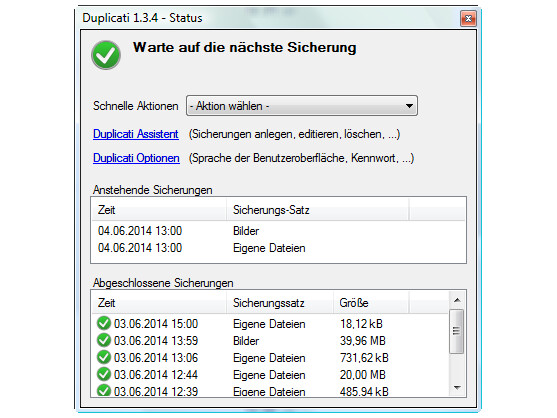This screenshot has width=557, height=418.
Task: Open the Duplicati Assistent link
Action: [x=136, y=134]
